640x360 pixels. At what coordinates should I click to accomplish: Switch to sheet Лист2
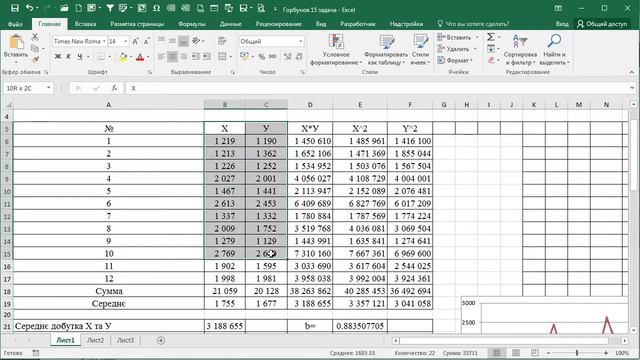96,340
